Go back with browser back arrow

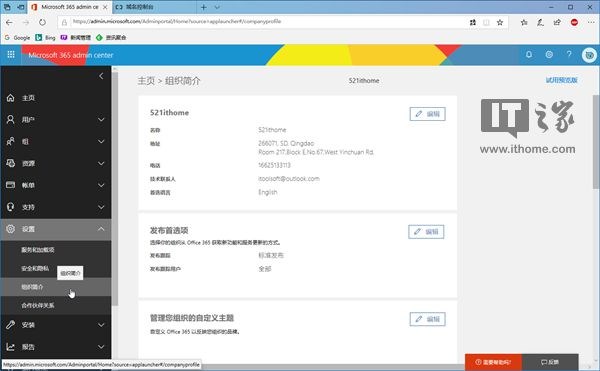pos(9,23)
